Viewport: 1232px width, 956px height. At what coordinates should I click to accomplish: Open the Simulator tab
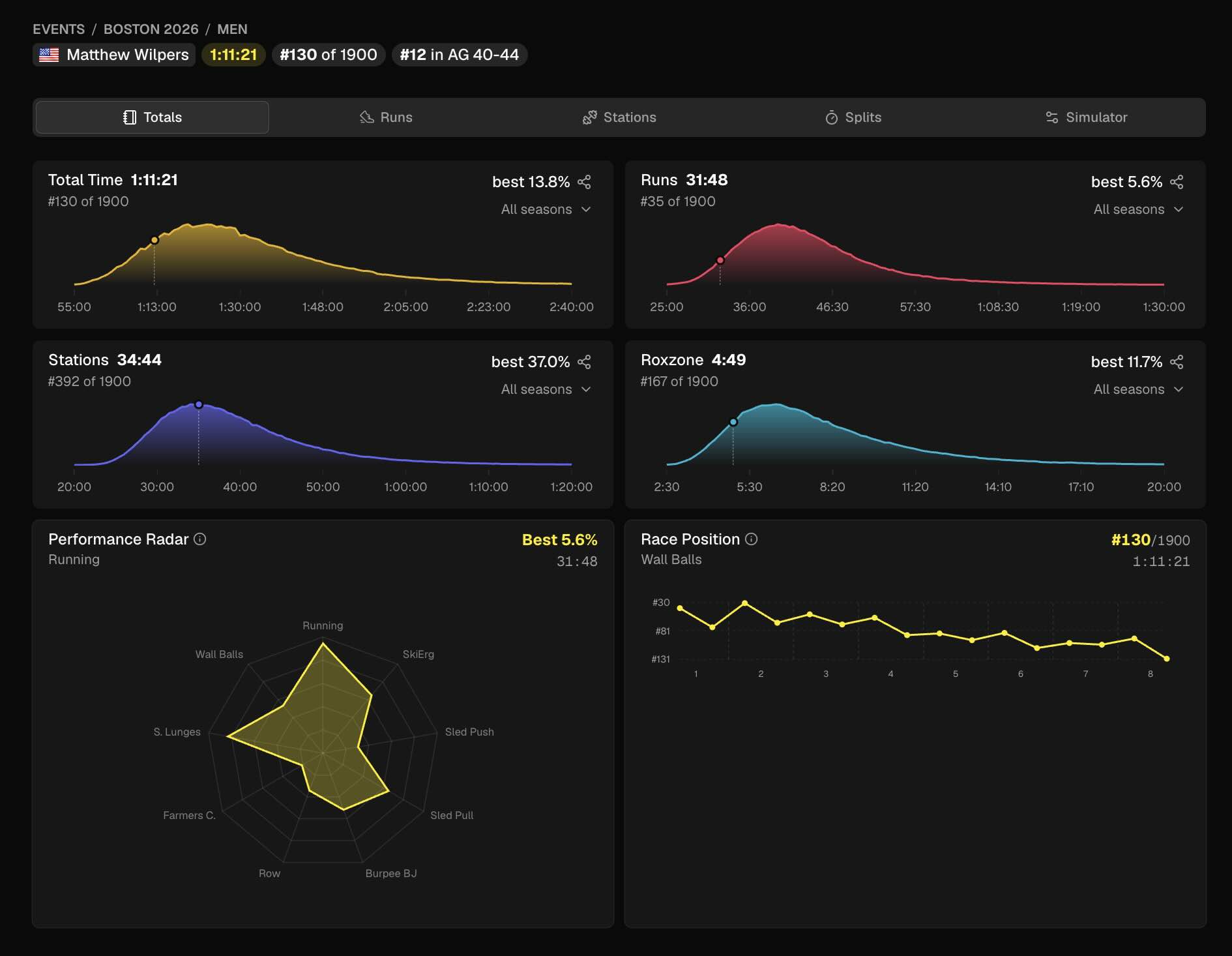1086,117
